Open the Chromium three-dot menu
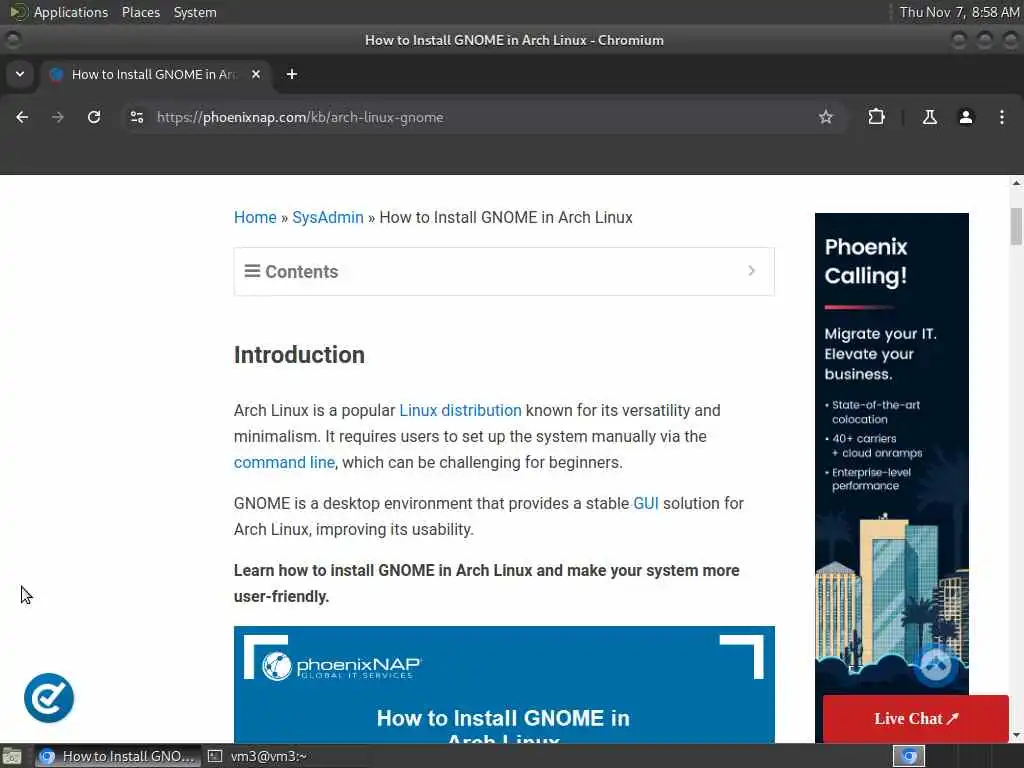 click(1002, 117)
